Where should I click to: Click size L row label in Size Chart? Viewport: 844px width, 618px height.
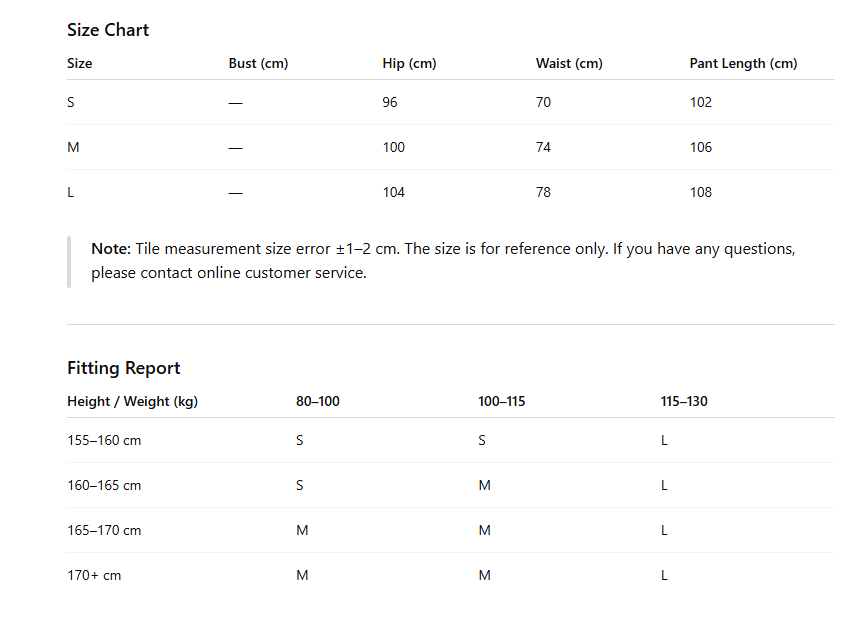point(70,193)
